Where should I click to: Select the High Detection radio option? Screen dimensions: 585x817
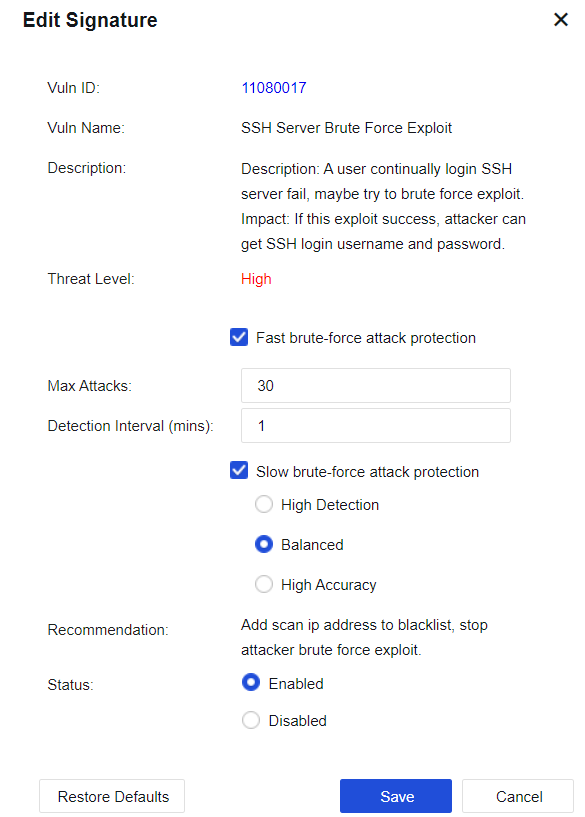(x=264, y=504)
